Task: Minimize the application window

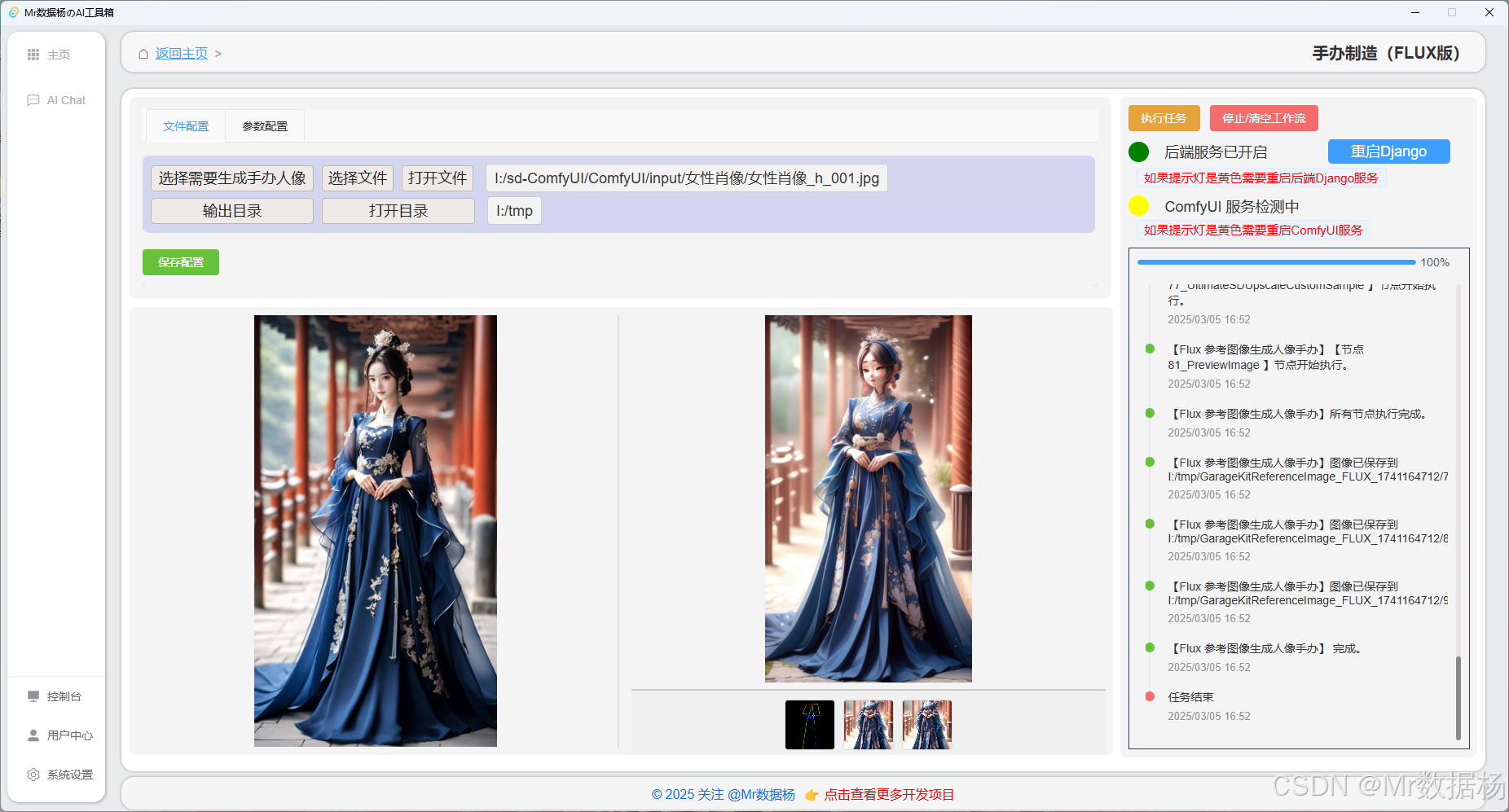Action: click(1415, 12)
